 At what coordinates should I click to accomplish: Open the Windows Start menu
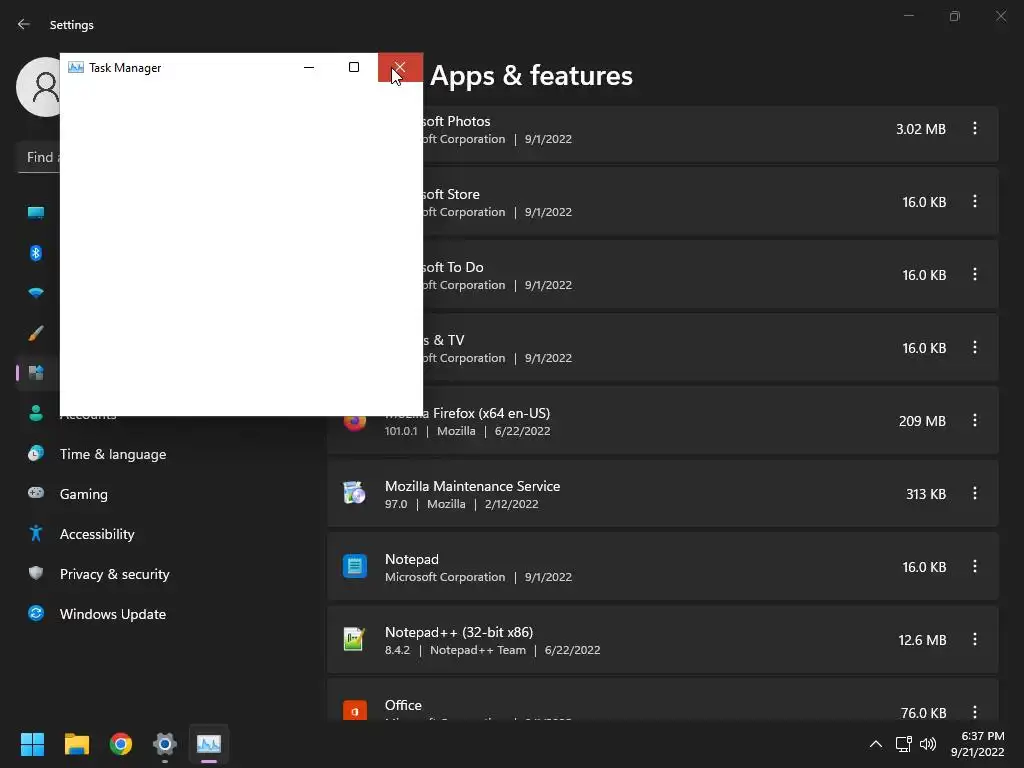32,744
